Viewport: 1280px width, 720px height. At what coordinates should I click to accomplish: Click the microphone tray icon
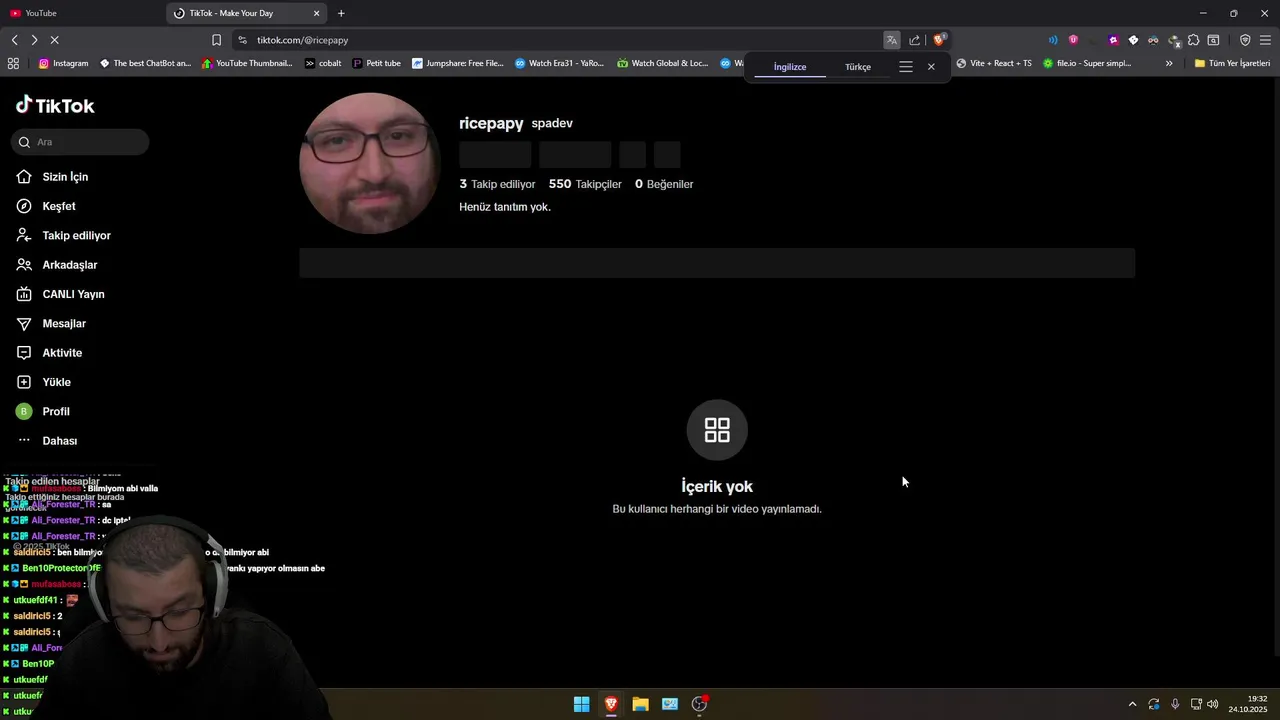1175,704
